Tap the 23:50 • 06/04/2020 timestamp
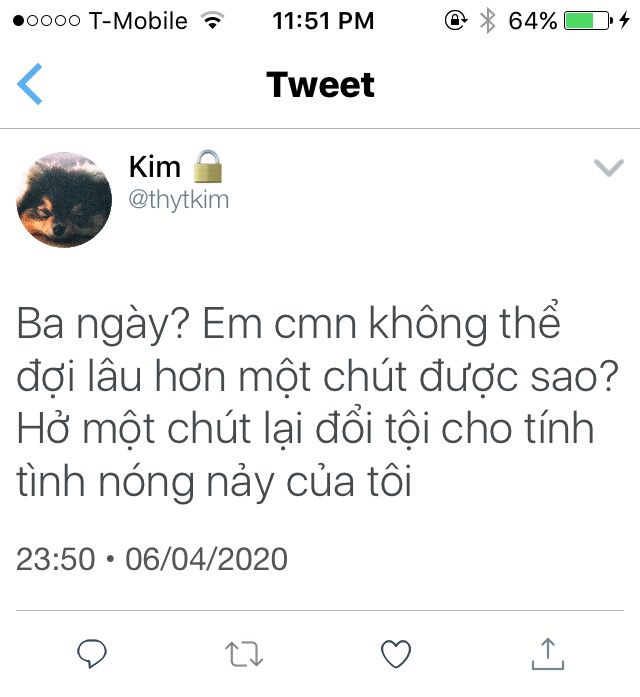Image resolution: width=640 pixels, height=697 pixels. click(152, 559)
